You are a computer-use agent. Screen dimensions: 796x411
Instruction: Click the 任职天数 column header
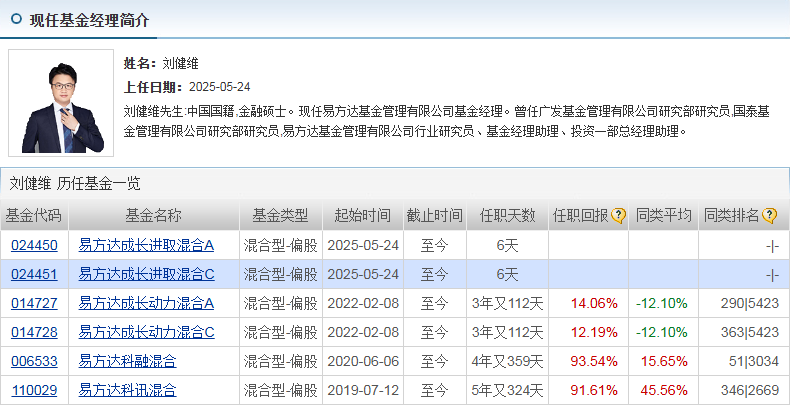coord(507,216)
